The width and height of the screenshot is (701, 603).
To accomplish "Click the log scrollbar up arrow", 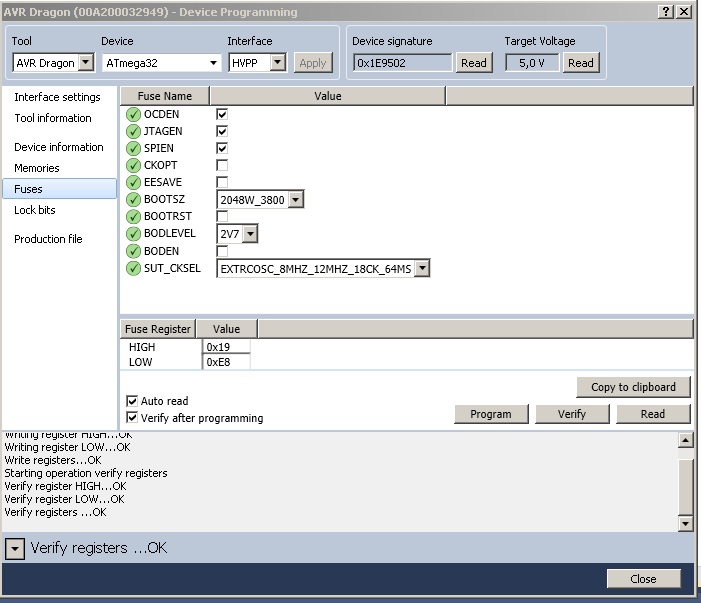I will tap(685, 440).
